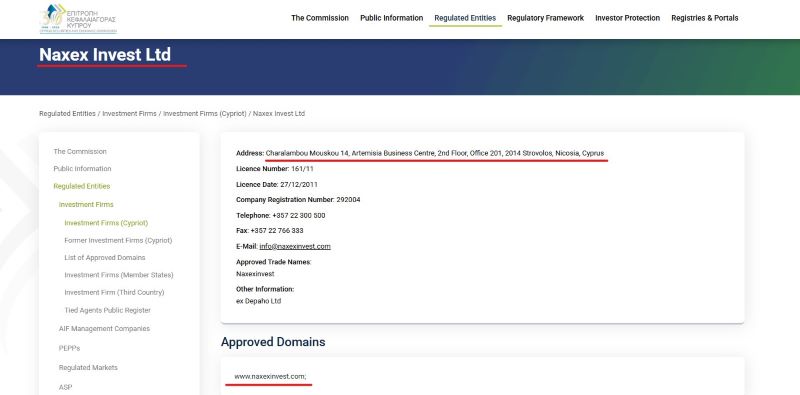The height and width of the screenshot is (395, 800).
Task: Go to Regulated Entities breadcrumb
Action: coord(67,114)
